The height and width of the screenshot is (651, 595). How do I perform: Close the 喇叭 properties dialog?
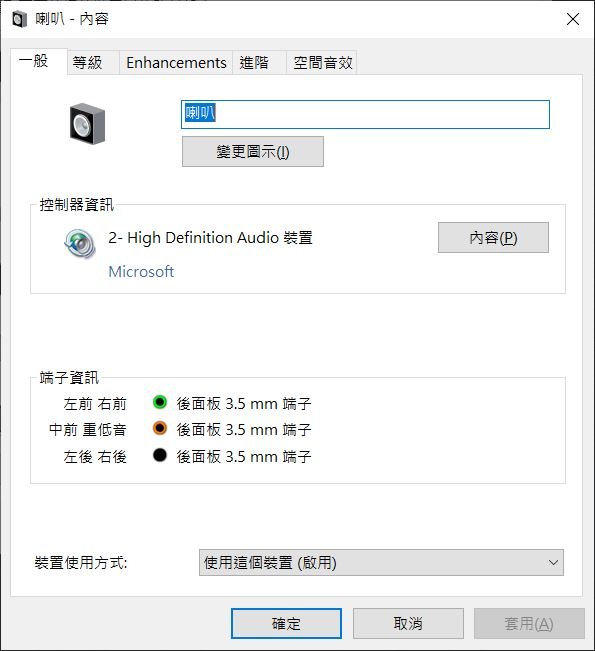tap(573, 19)
